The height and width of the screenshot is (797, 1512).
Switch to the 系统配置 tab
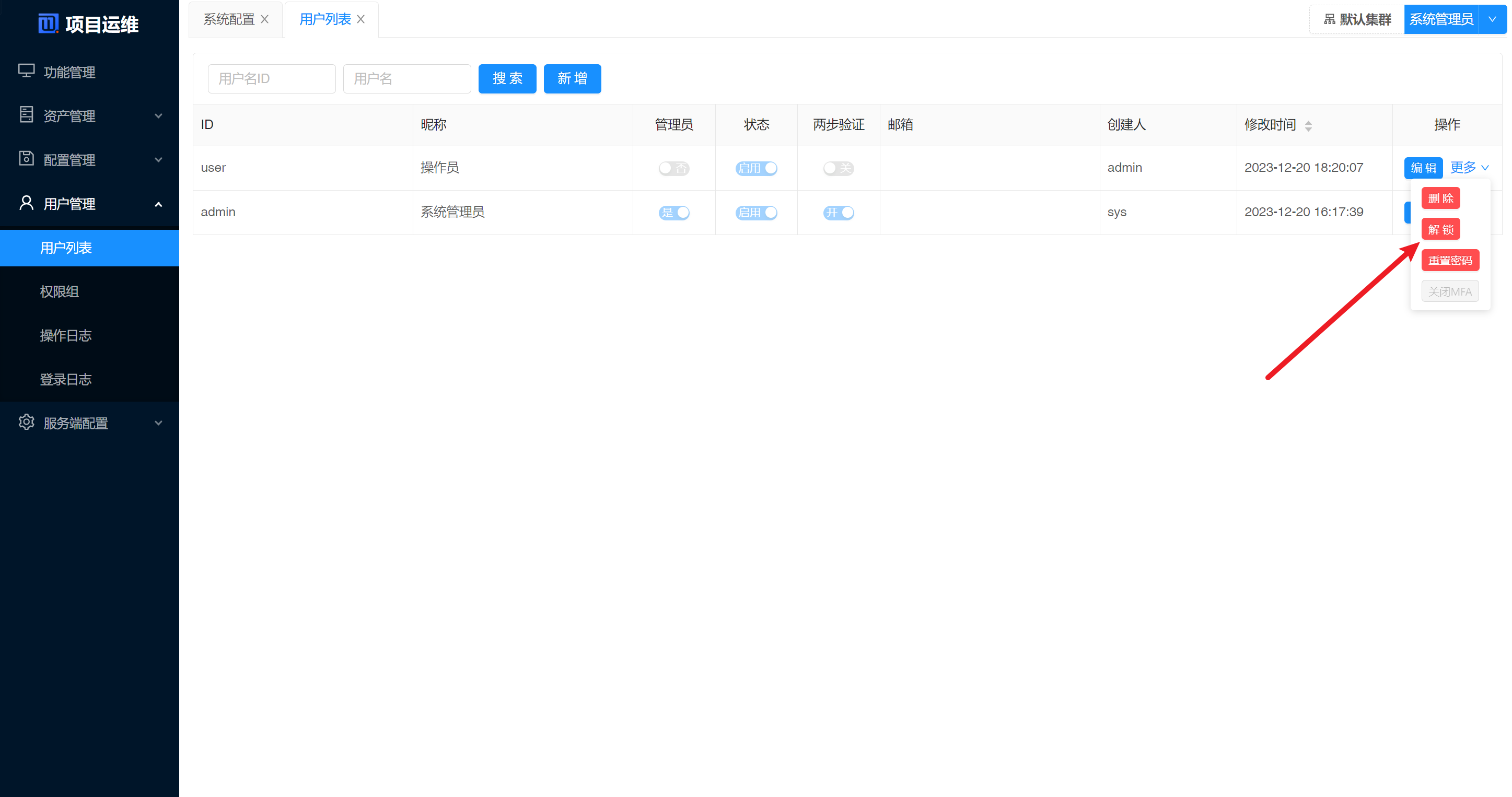click(228, 19)
